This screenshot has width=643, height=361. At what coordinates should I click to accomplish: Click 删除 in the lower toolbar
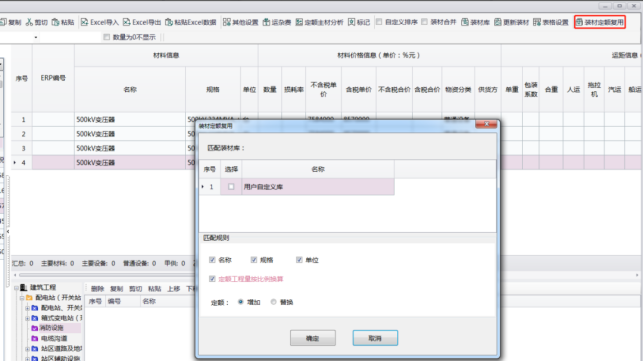pos(98,289)
